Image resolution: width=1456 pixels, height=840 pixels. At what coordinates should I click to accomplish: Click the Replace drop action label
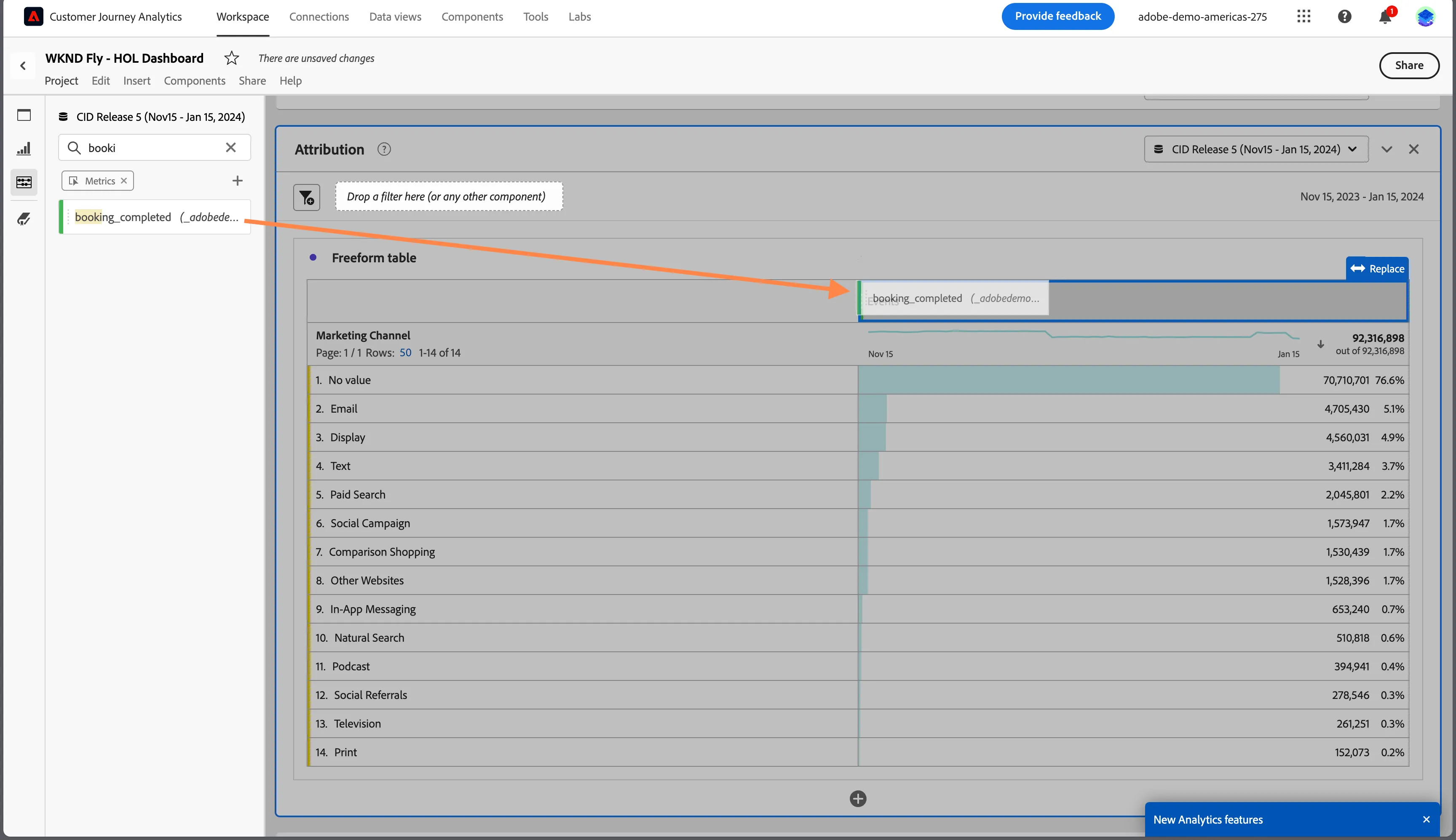pyautogui.click(x=1377, y=269)
